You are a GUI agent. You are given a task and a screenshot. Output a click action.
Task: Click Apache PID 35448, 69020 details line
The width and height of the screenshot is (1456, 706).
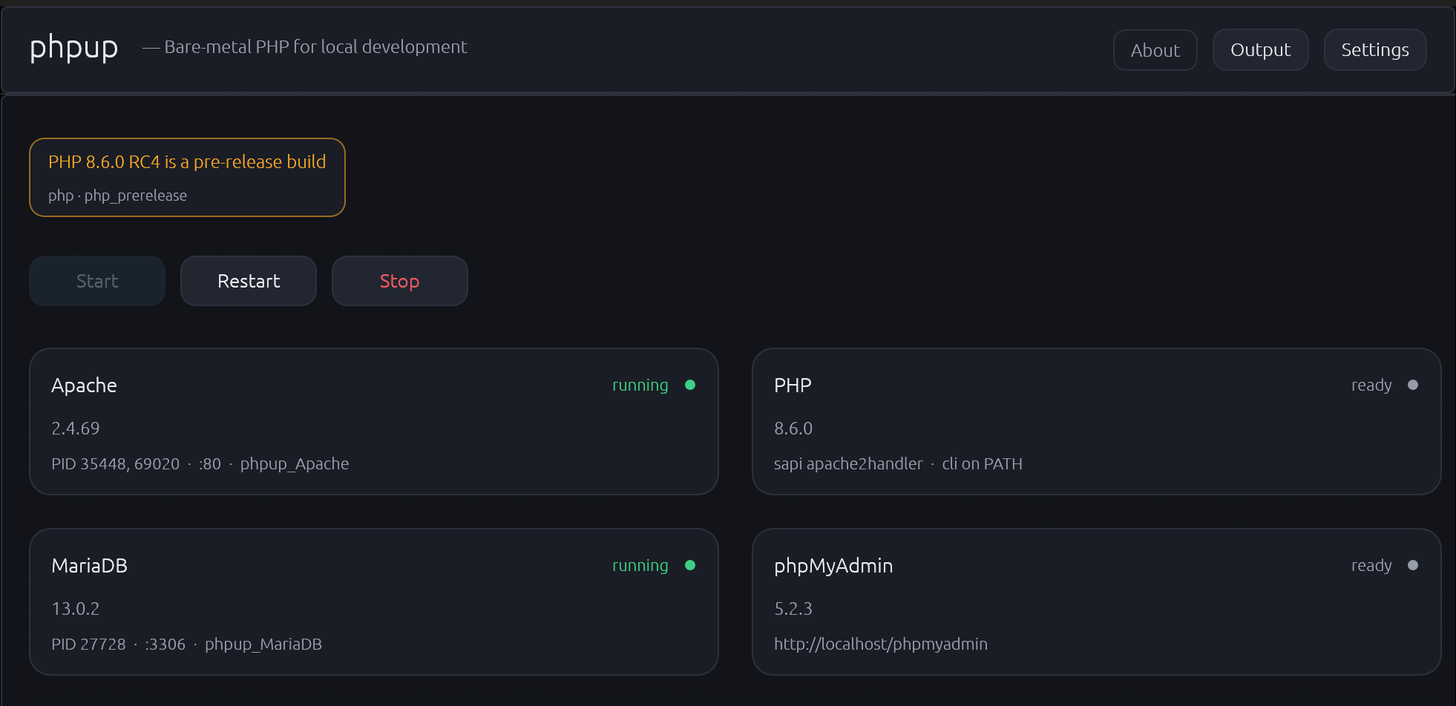tap(200, 464)
